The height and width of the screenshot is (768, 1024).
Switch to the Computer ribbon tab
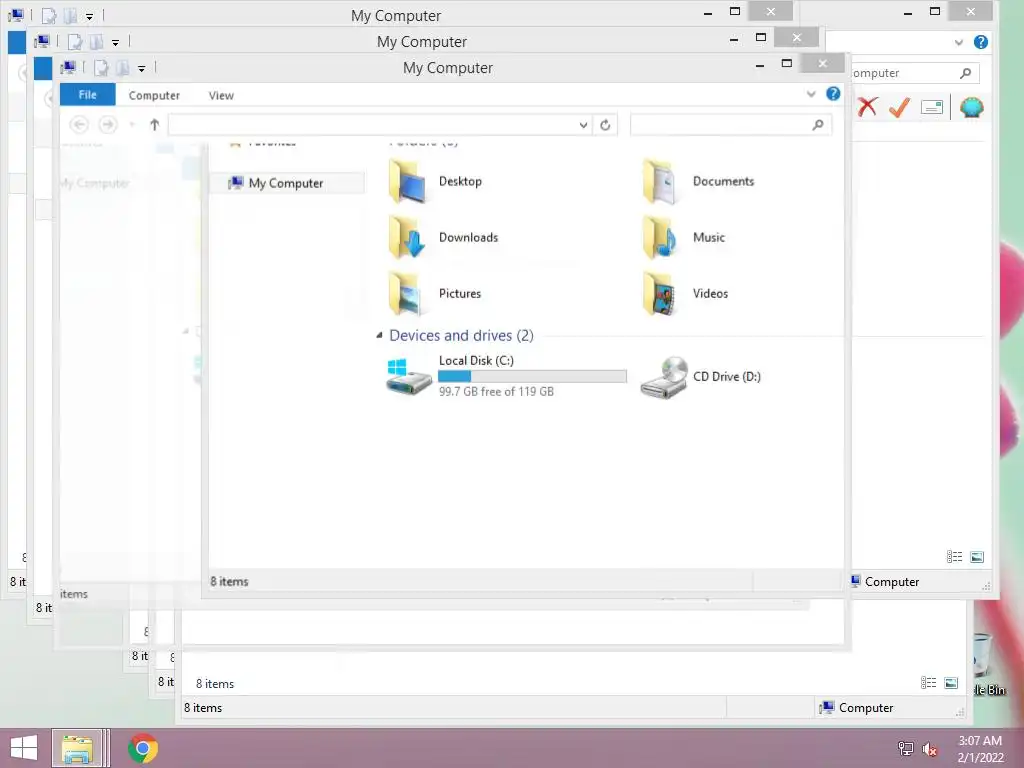tap(154, 95)
